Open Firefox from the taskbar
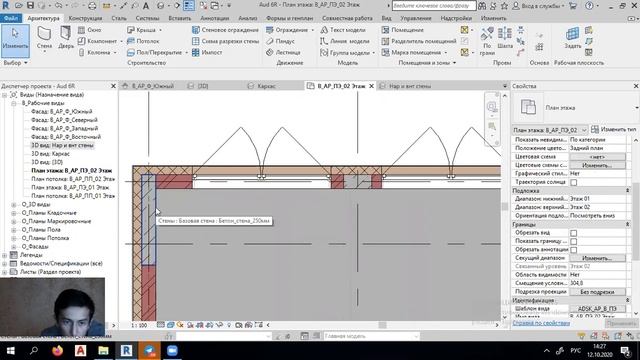The image size is (640, 360). tap(58, 350)
